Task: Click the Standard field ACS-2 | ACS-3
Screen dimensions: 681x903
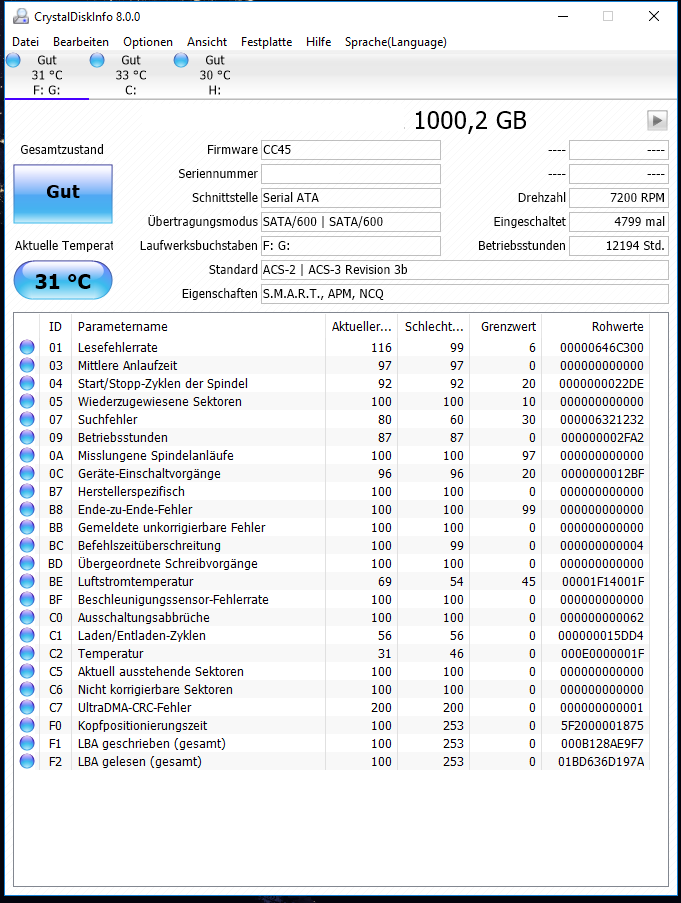Action: point(465,270)
